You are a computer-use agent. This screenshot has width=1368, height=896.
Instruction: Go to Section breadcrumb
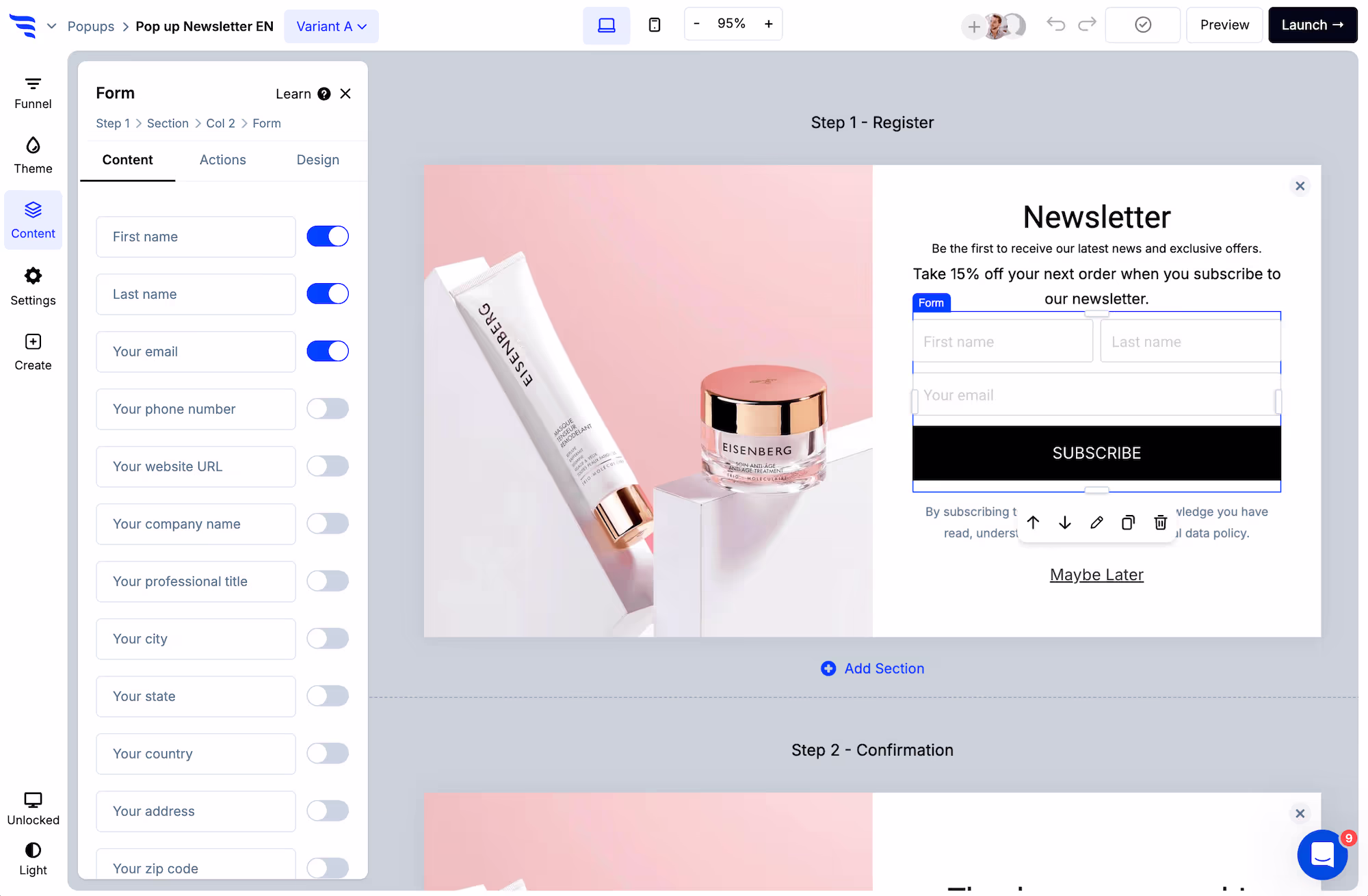[x=168, y=123]
